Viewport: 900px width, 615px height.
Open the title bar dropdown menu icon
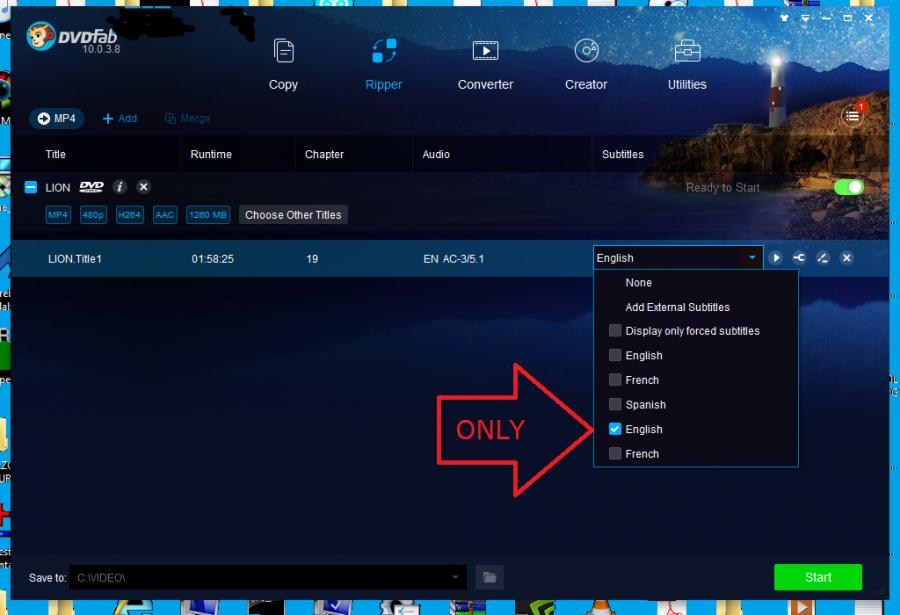[805, 18]
